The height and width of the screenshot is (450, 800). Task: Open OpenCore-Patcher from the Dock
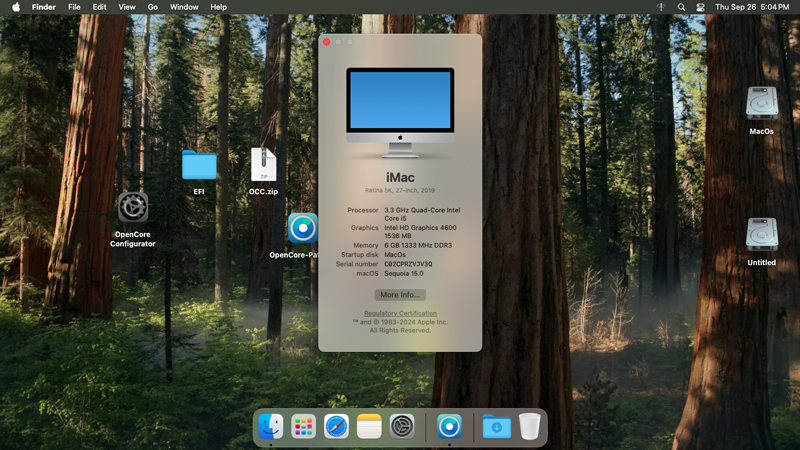pyautogui.click(x=449, y=427)
